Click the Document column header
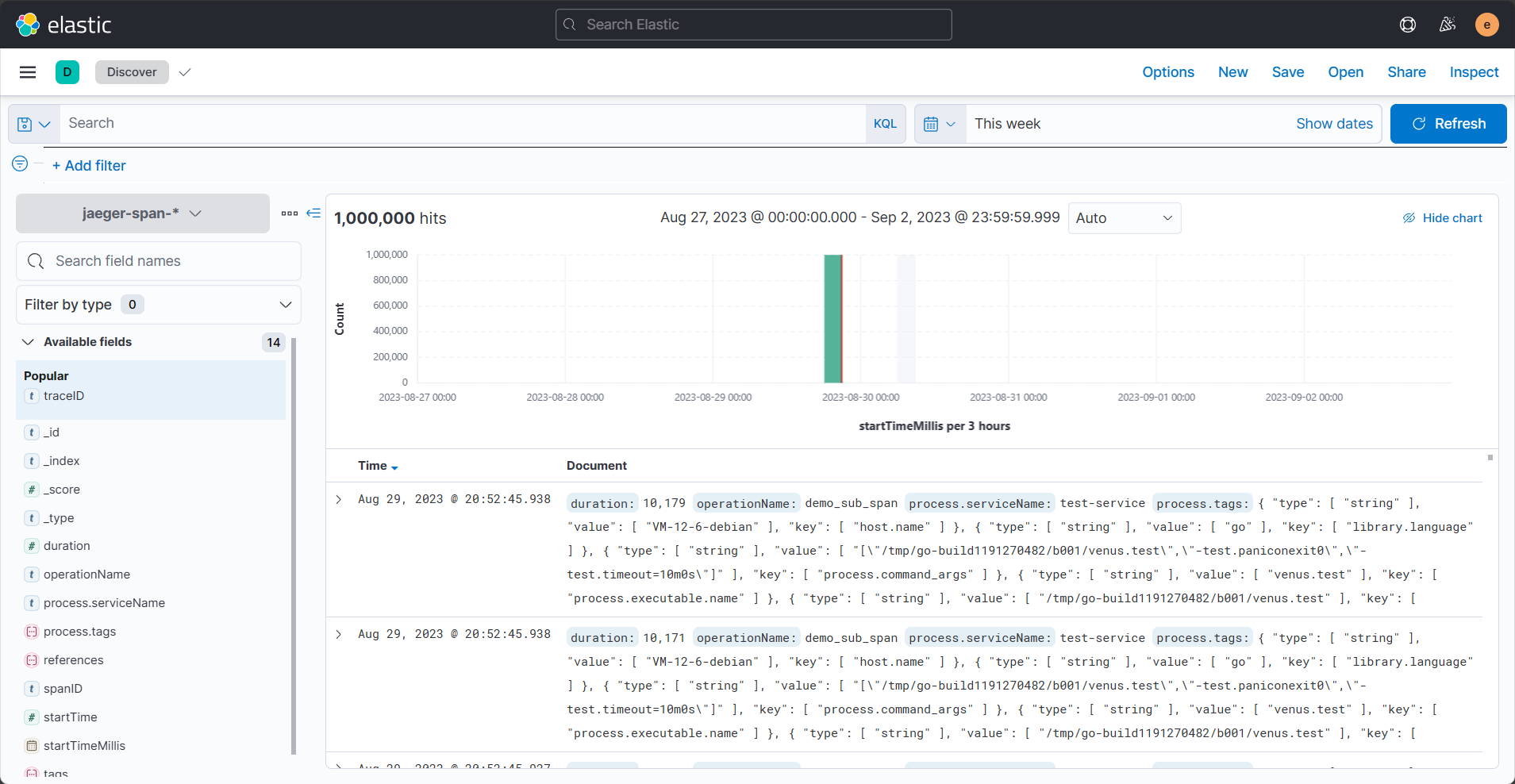 [x=597, y=466]
